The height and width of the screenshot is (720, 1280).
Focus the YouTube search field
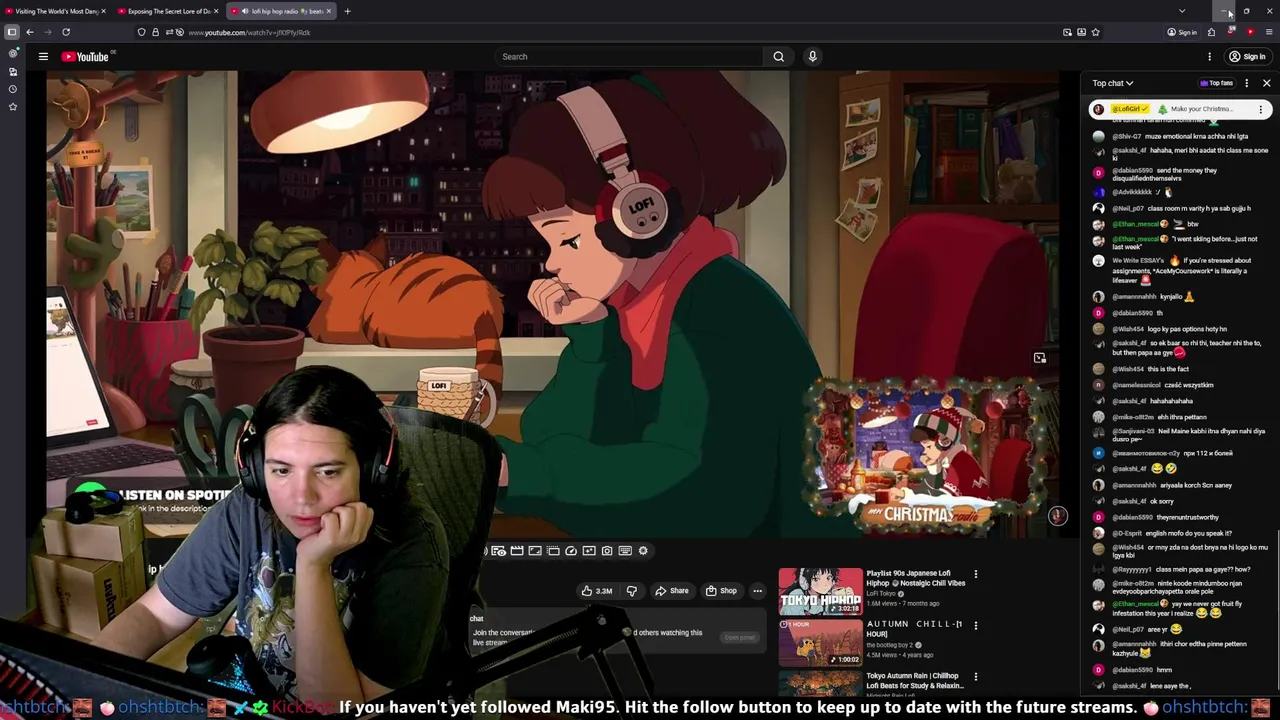[x=630, y=57]
